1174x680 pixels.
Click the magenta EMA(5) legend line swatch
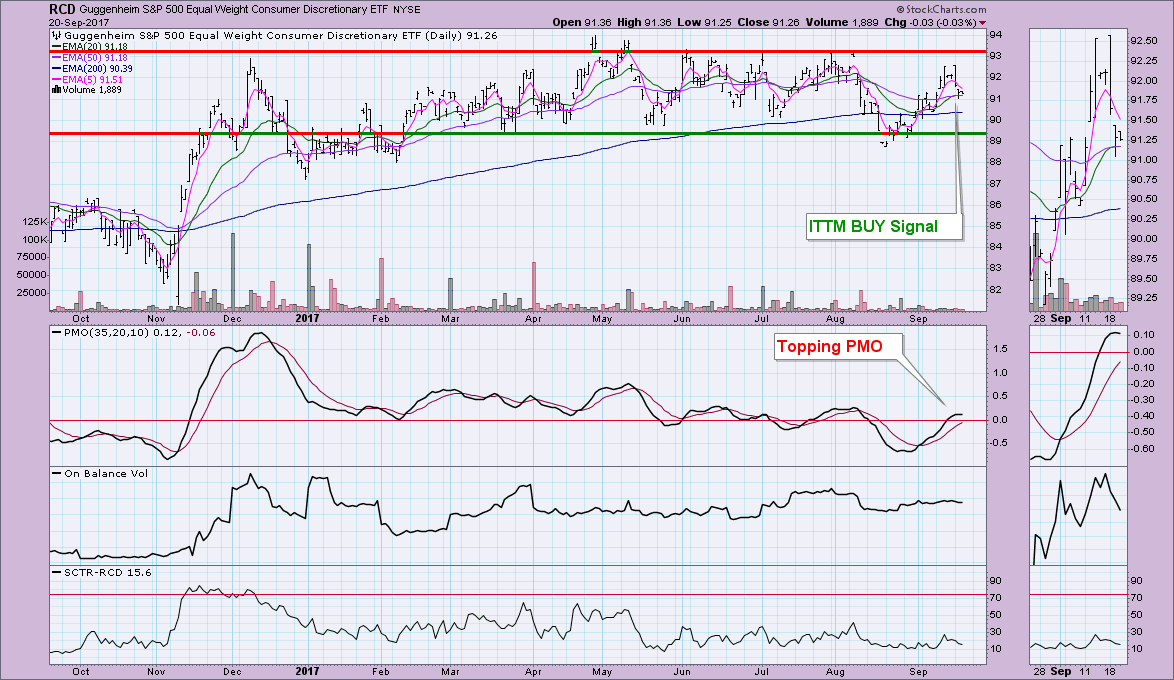[56, 79]
